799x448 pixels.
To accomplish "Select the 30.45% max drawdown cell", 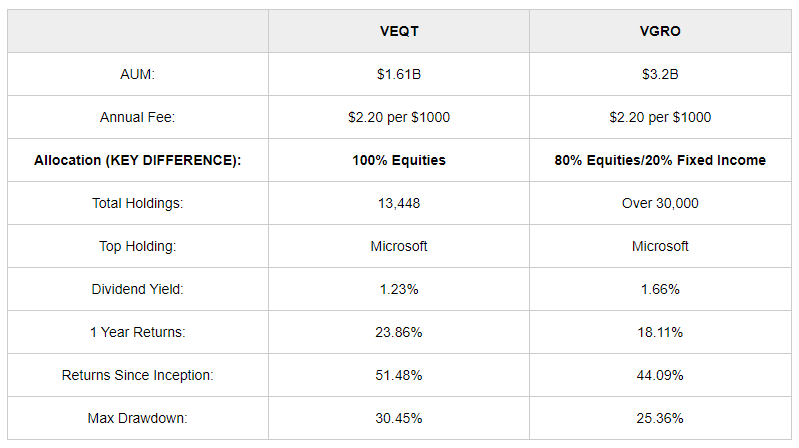I will 398,418.
